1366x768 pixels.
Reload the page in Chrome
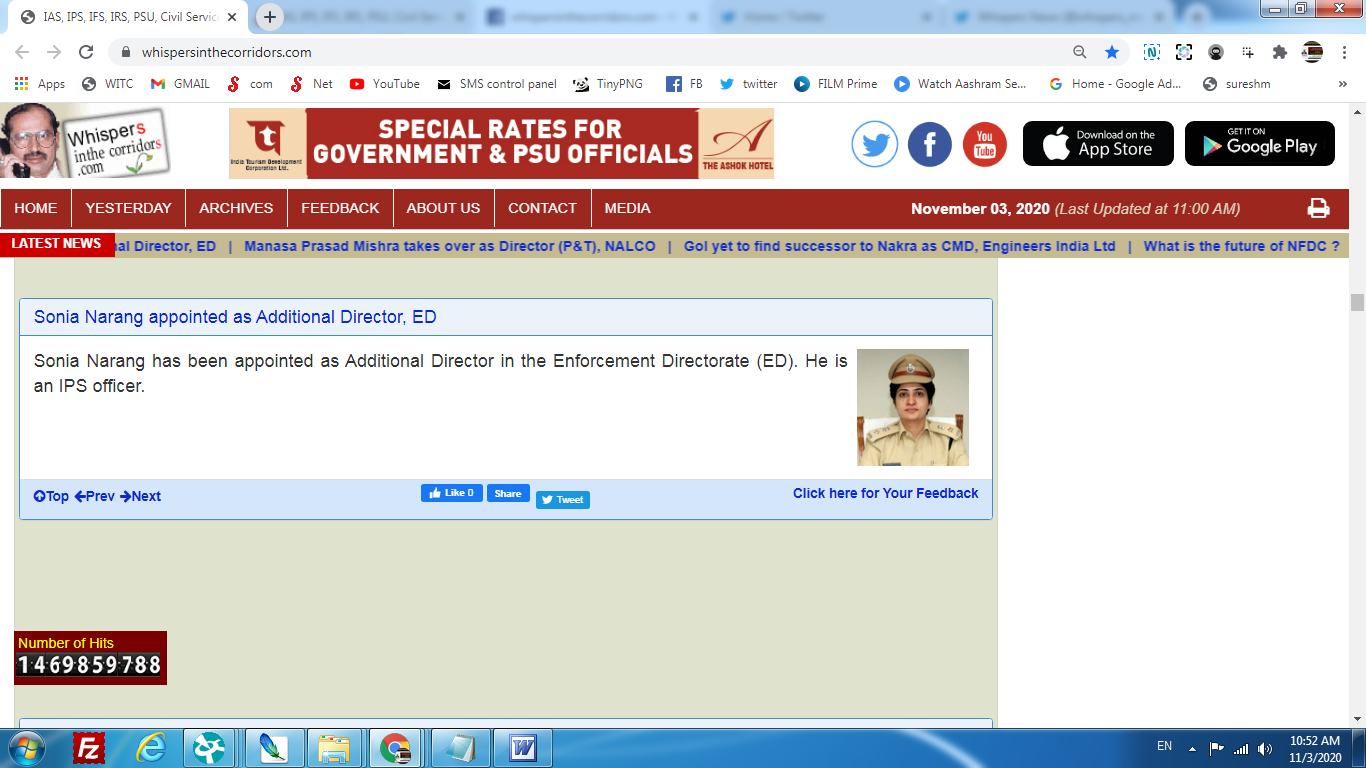(86, 52)
